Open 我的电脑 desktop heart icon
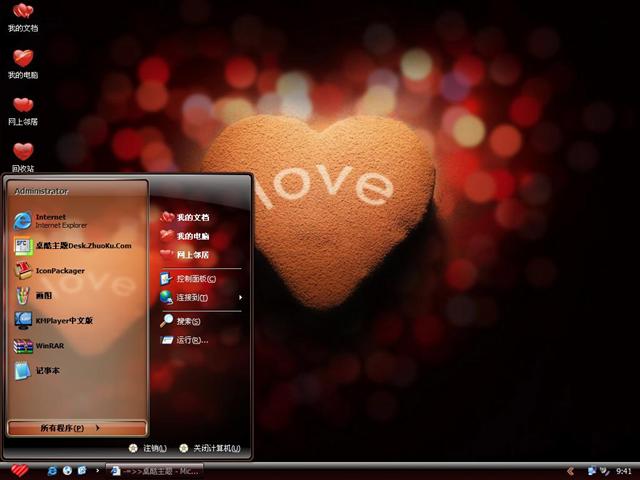 pos(23,64)
